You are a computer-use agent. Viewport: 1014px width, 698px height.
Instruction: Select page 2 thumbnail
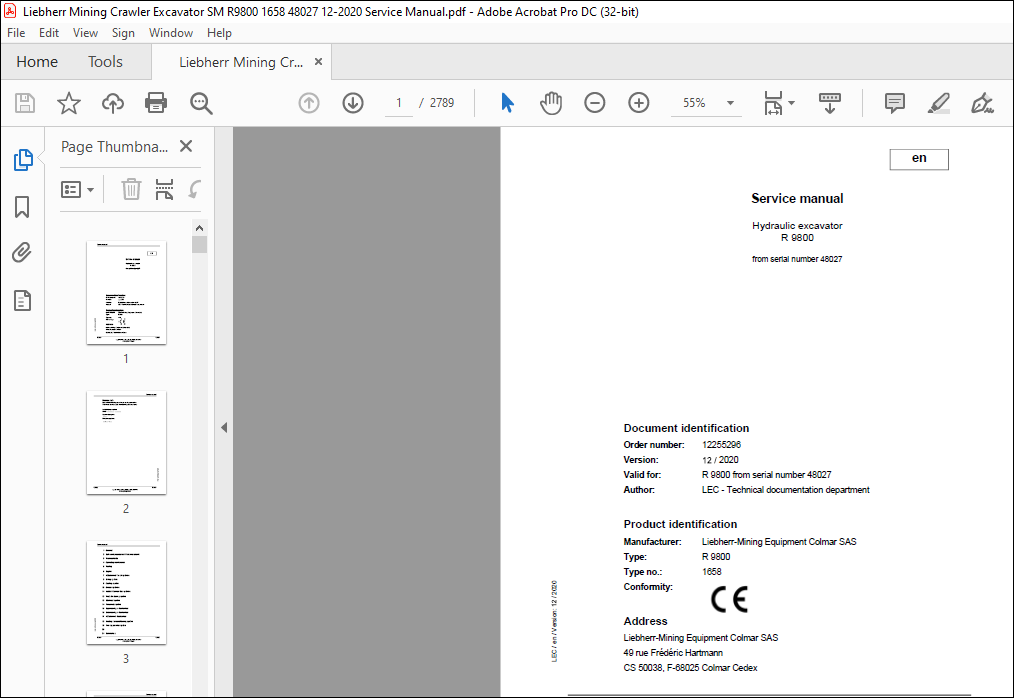(x=126, y=442)
